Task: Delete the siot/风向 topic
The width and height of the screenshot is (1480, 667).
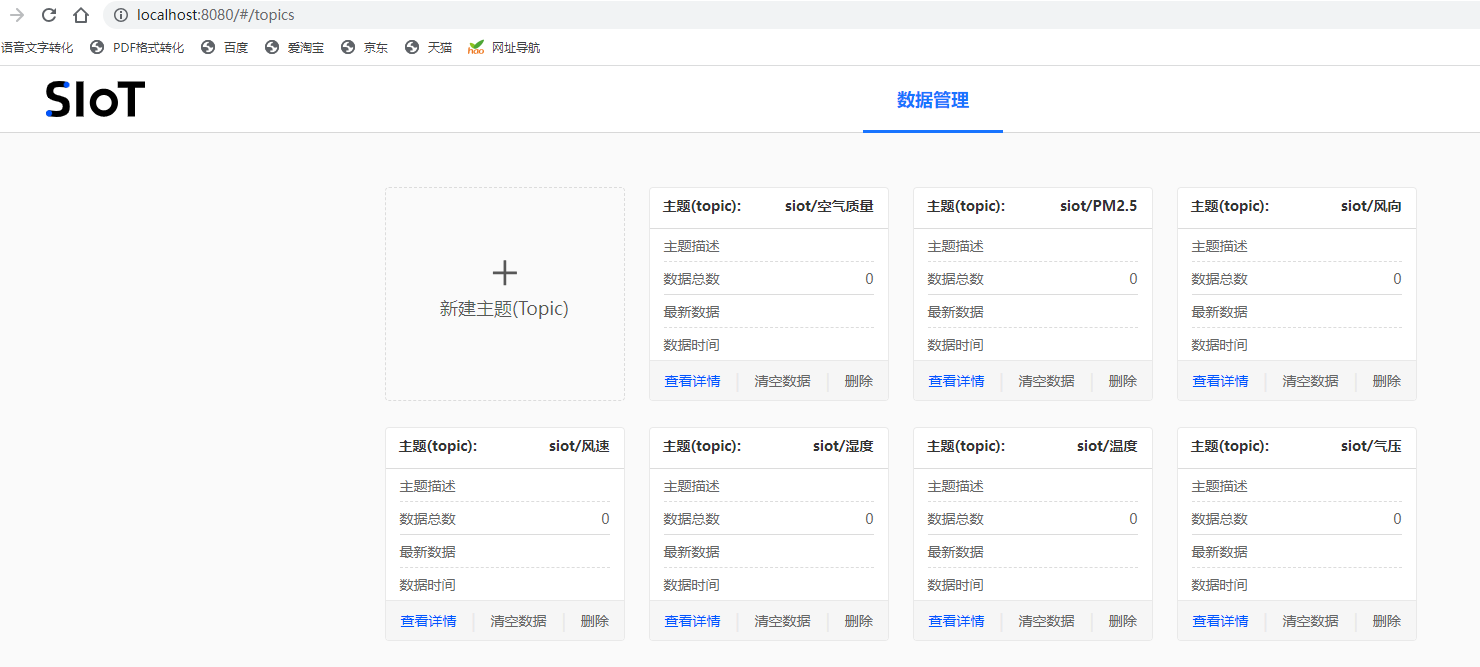Action: (x=1386, y=381)
